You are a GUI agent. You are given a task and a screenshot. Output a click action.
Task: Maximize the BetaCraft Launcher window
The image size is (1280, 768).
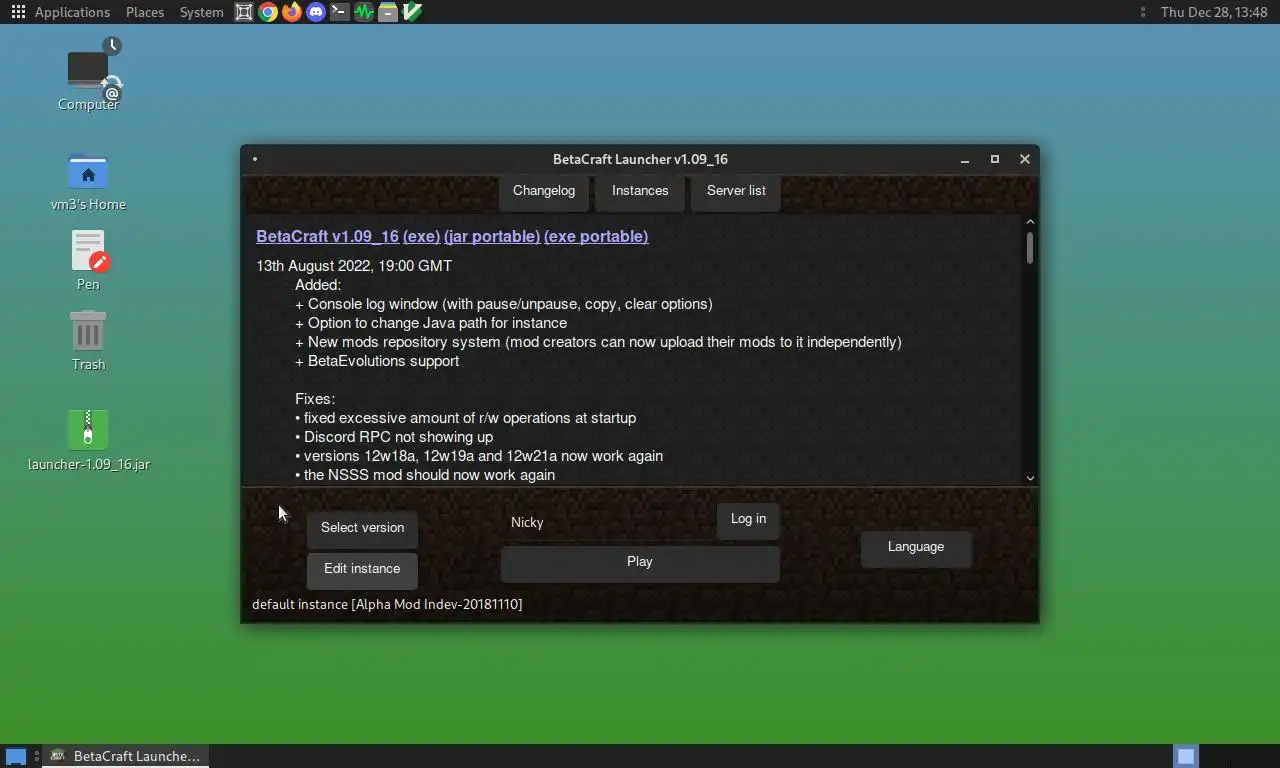tap(995, 159)
